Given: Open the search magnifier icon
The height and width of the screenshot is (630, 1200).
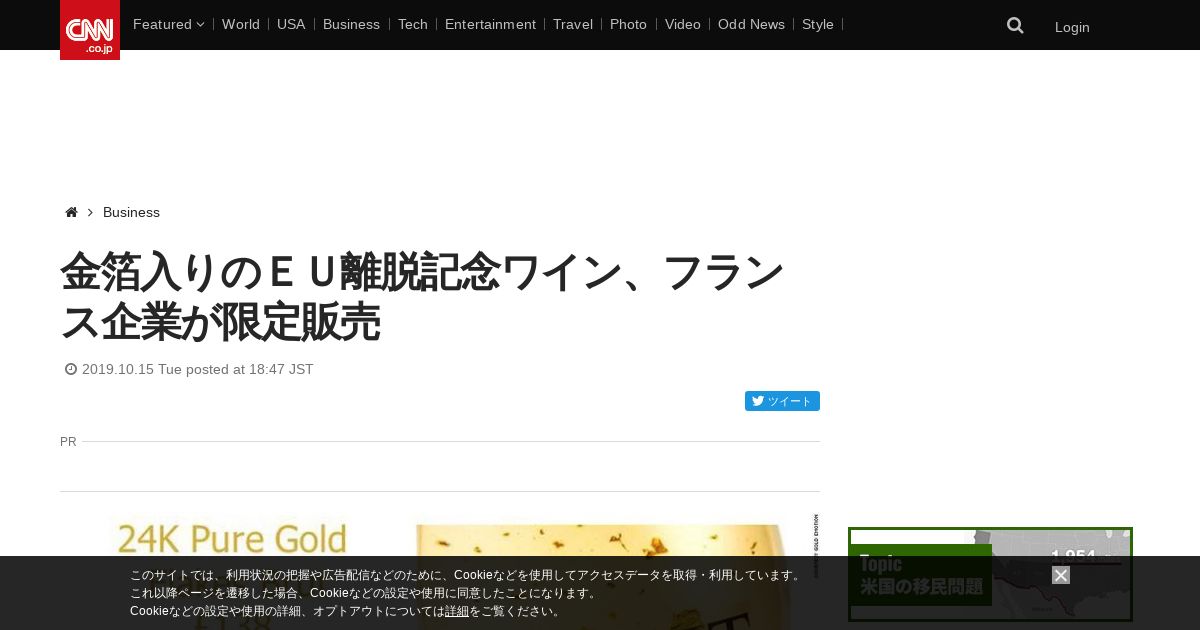Looking at the screenshot, I should [x=1015, y=26].
